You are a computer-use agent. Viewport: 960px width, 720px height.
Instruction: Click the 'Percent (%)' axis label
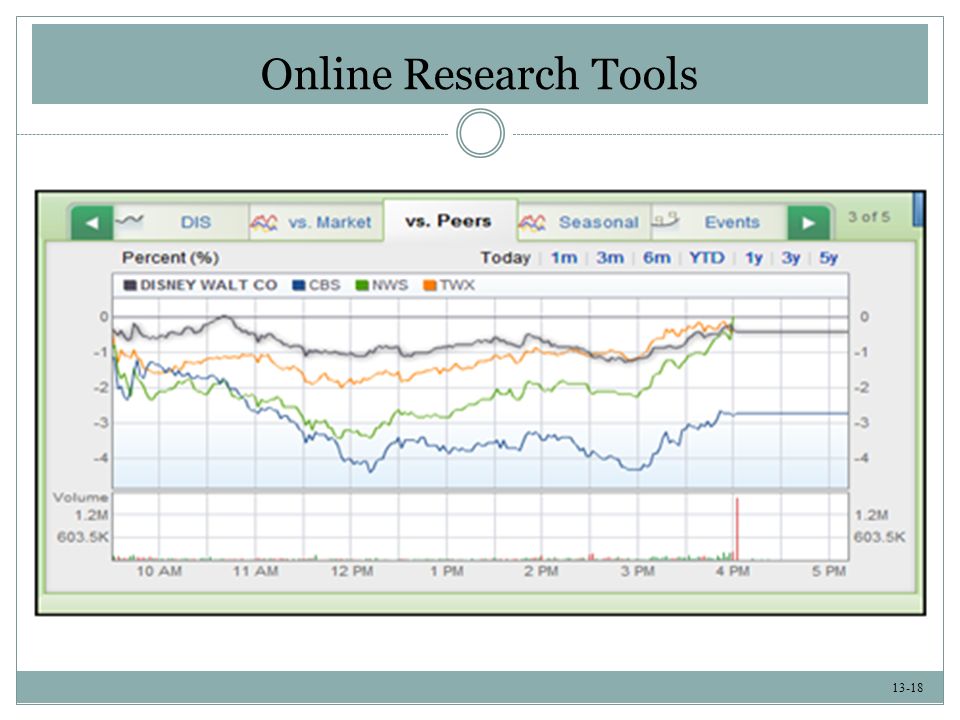tap(170, 258)
